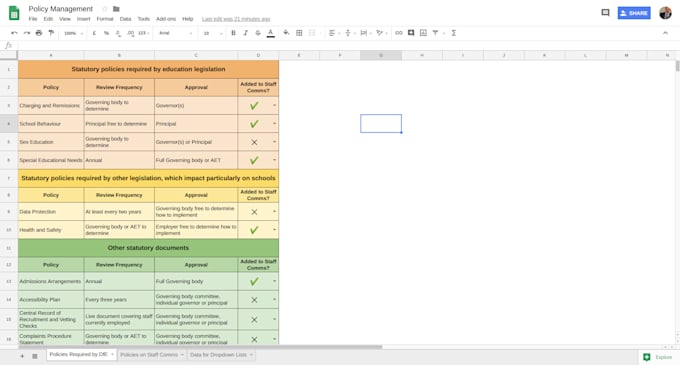
Task: Select the Admissions Arrangements cell
Action: pos(51,281)
